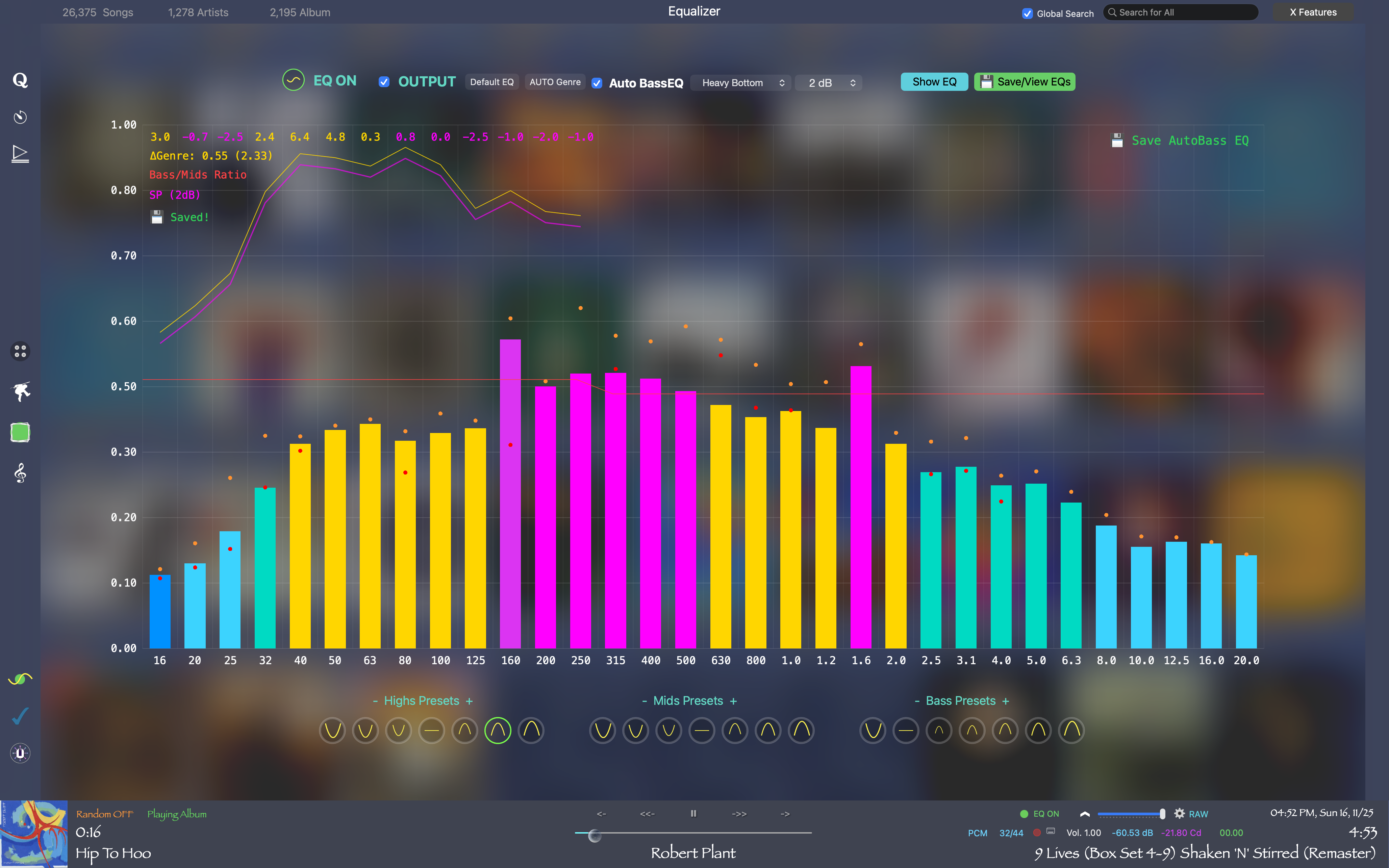Expand the volume chevron in status bar
This screenshot has height=868, width=1389.
1085,814
